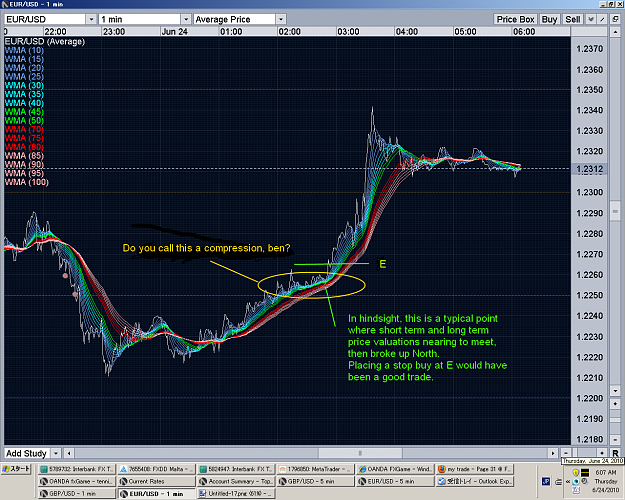Click the horizontal scrollbar thumb
This screenshot has width=625, height=500.
tap(360, 453)
